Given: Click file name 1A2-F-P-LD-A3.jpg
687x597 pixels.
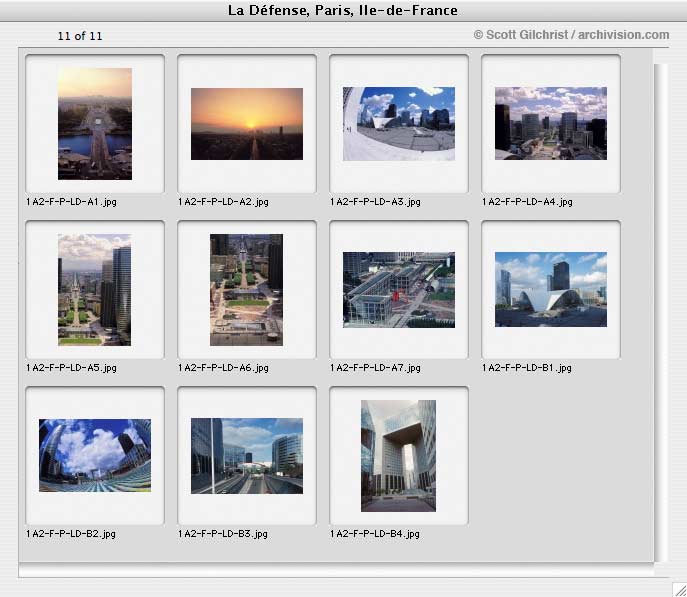Looking at the screenshot, I should (x=375, y=202).
